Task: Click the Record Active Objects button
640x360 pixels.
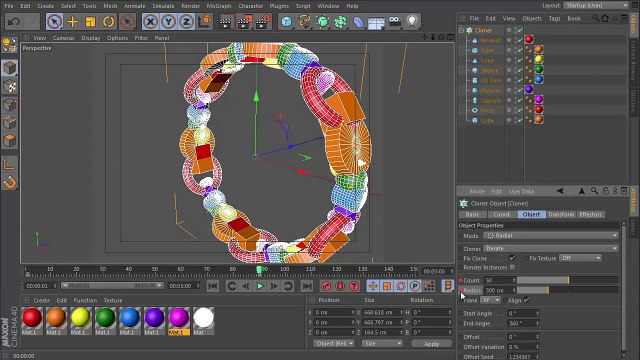Action: pos(326,286)
